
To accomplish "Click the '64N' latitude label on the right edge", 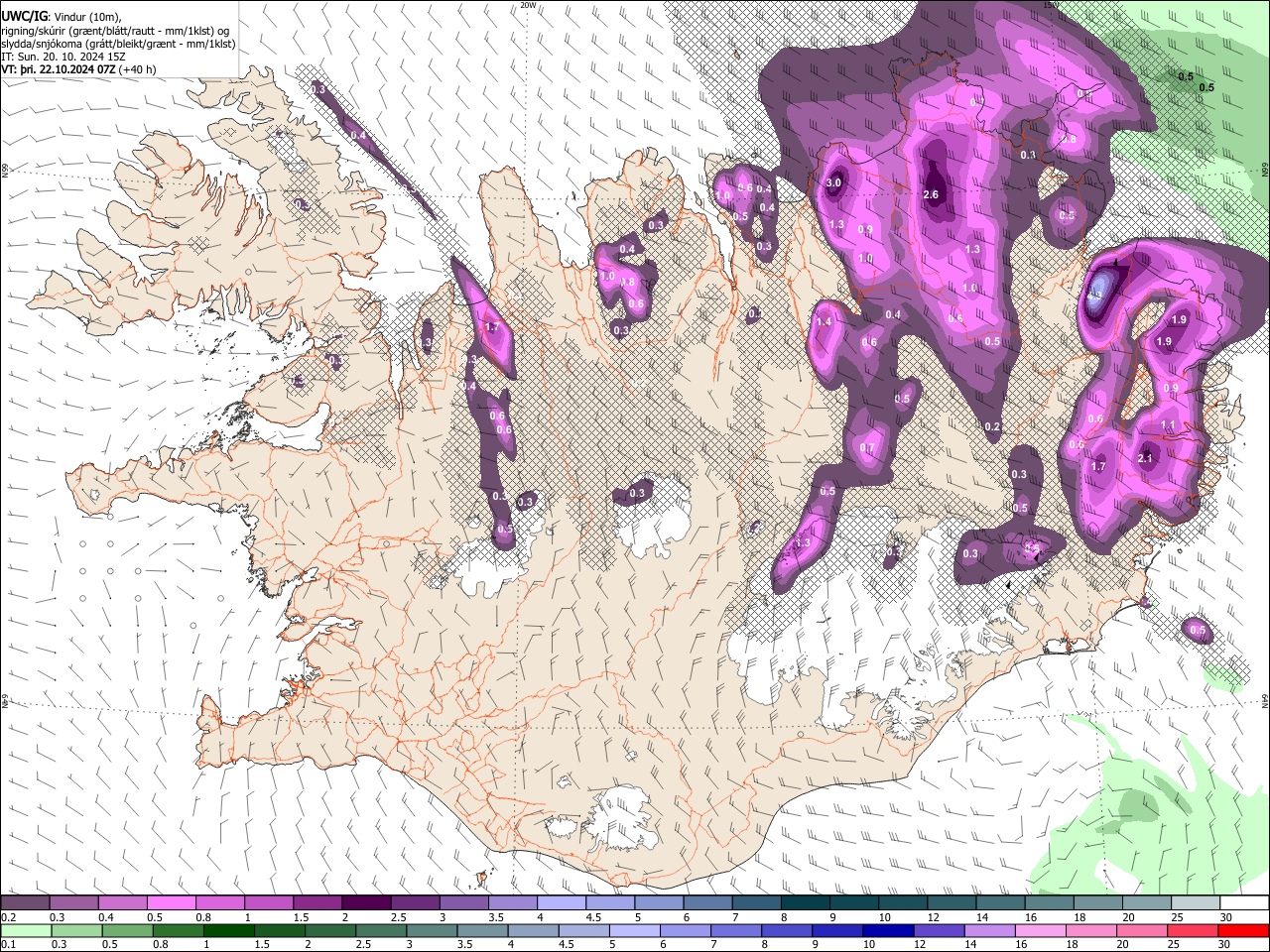I will pyautogui.click(x=1265, y=700).
